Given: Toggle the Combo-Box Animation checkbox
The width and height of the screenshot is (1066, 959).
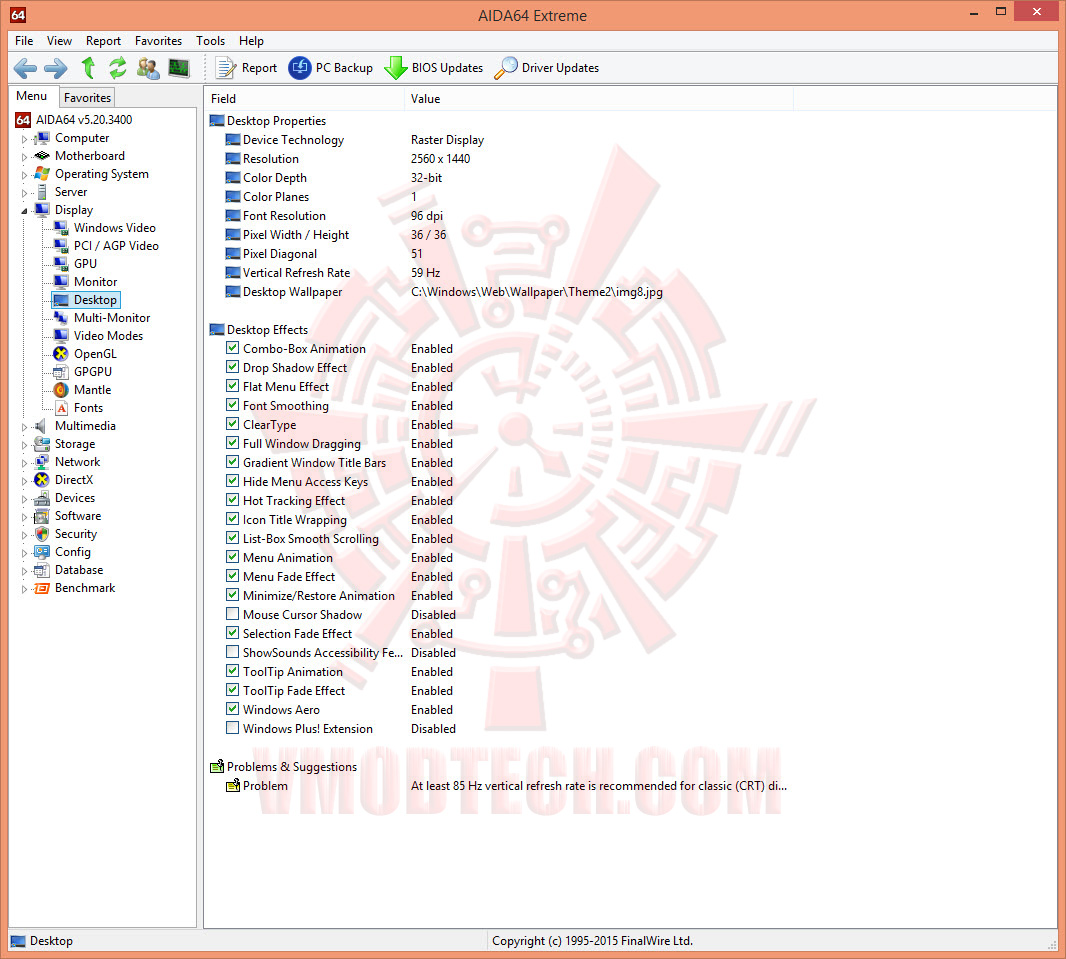Looking at the screenshot, I should coord(233,348).
